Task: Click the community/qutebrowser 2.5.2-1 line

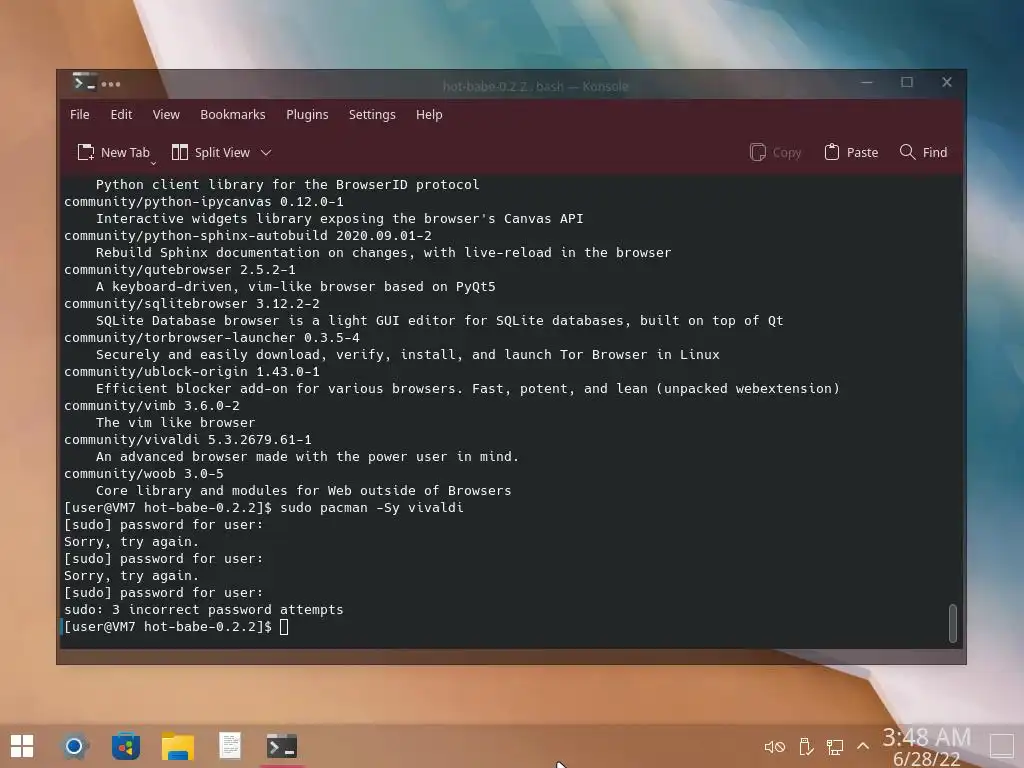Action: pyautogui.click(x=180, y=270)
